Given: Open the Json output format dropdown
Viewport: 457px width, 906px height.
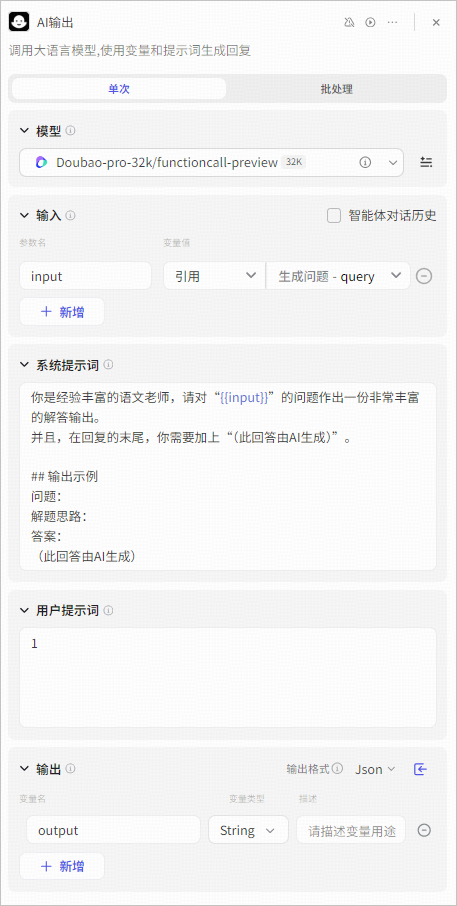Looking at the screenshot, I should 375,769.
